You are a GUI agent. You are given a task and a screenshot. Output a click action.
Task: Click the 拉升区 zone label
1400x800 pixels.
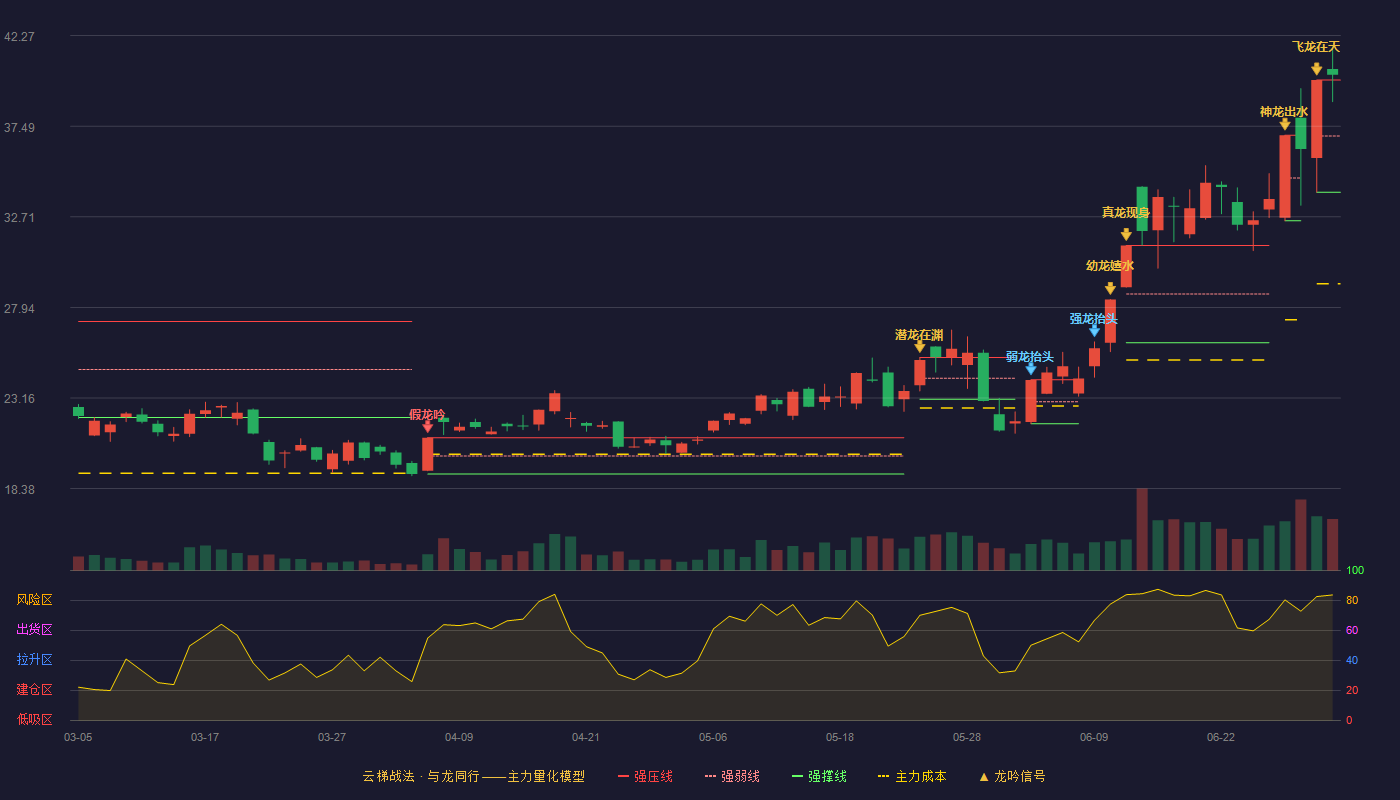(34, 660)
